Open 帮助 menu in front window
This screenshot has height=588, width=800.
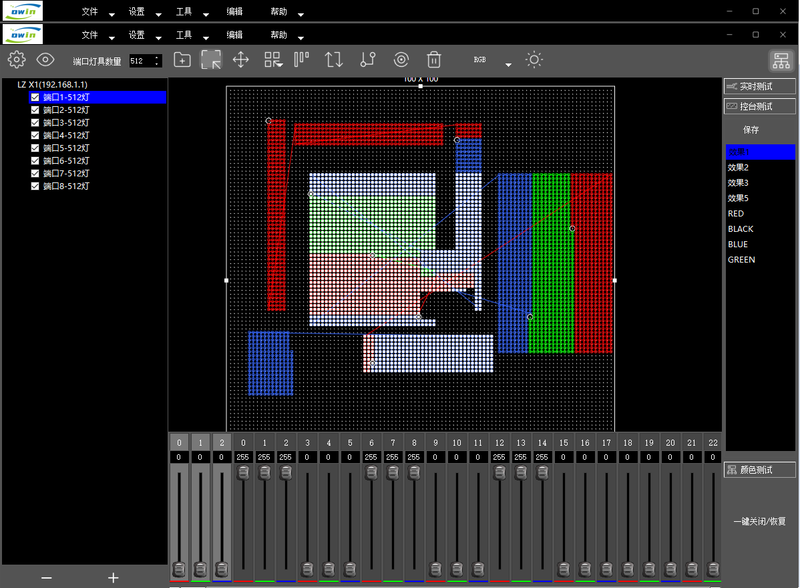[279, 35]
